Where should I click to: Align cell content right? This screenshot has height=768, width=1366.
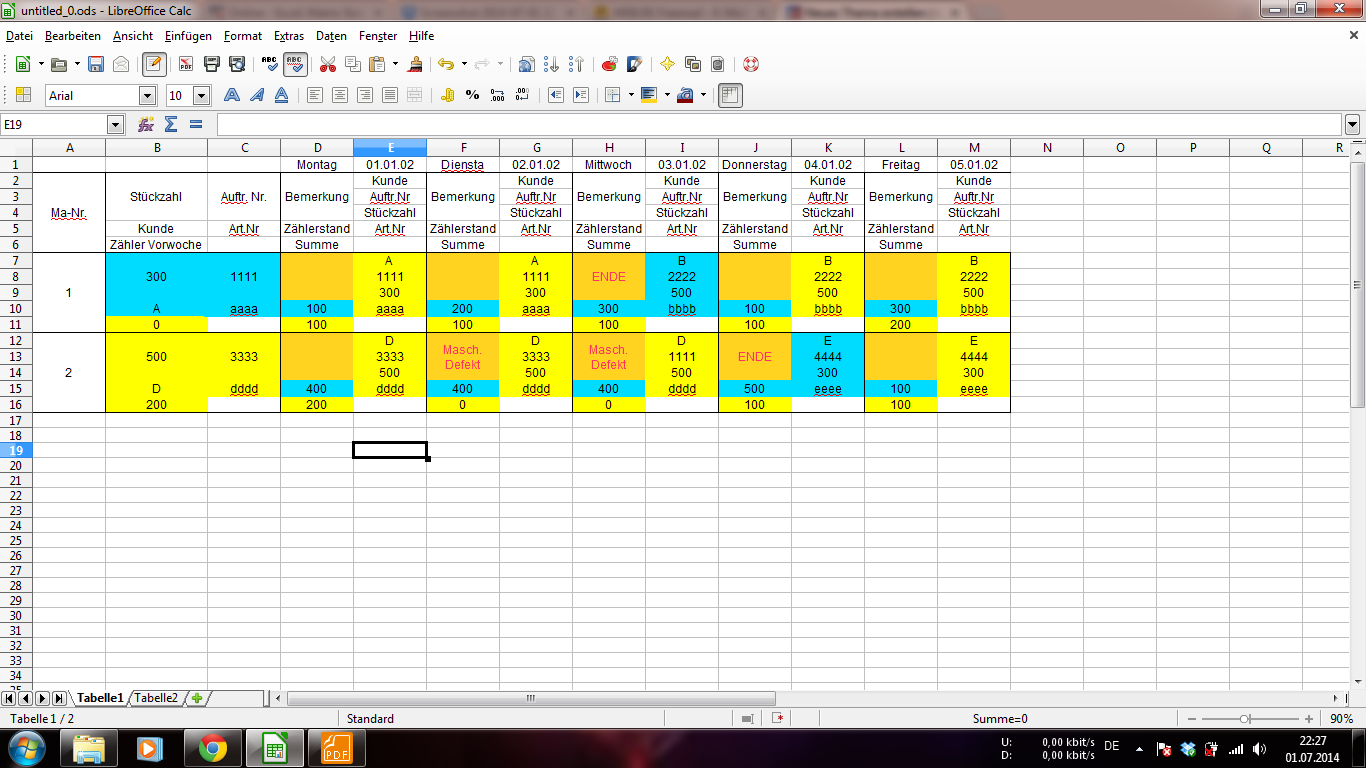point(365,95)
